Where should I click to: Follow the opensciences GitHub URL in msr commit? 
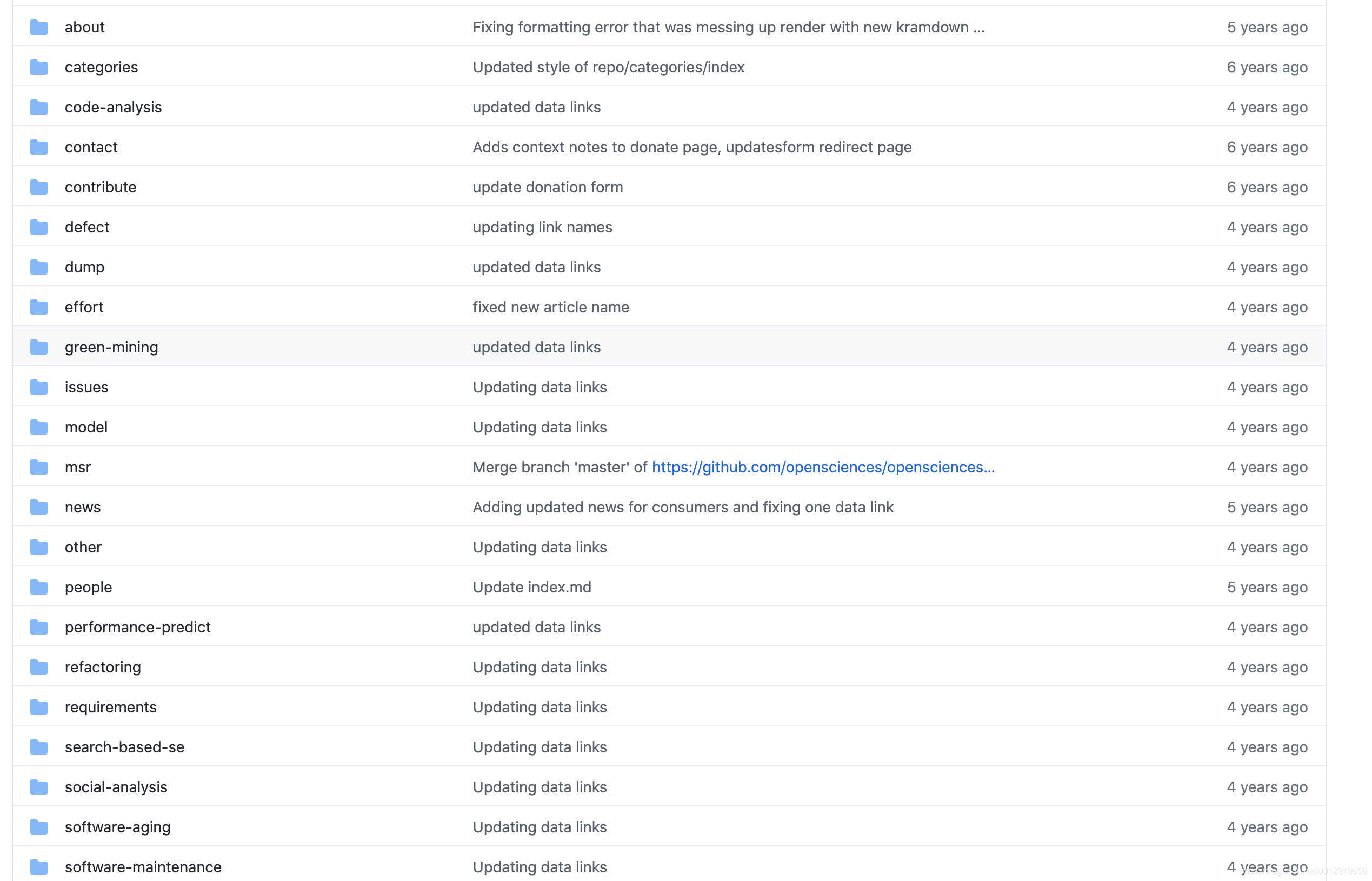click(823, 468)
